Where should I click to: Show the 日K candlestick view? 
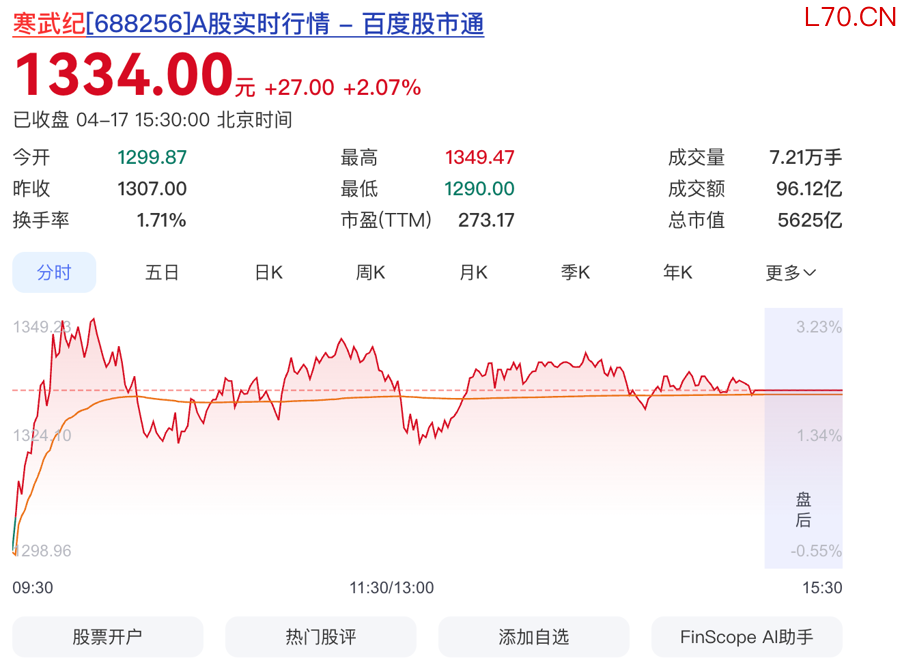[x=268, y=272]
